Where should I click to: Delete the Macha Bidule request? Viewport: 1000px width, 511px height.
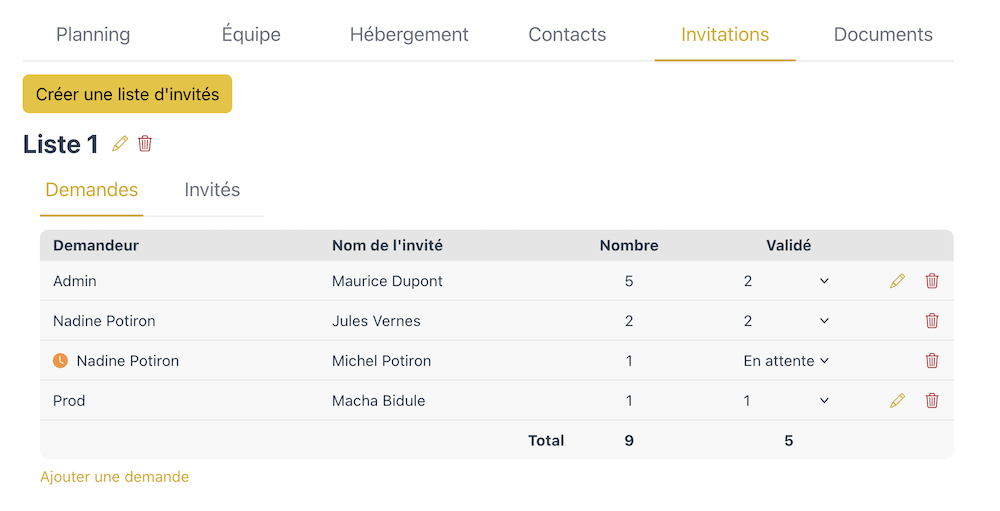[932, 401]
